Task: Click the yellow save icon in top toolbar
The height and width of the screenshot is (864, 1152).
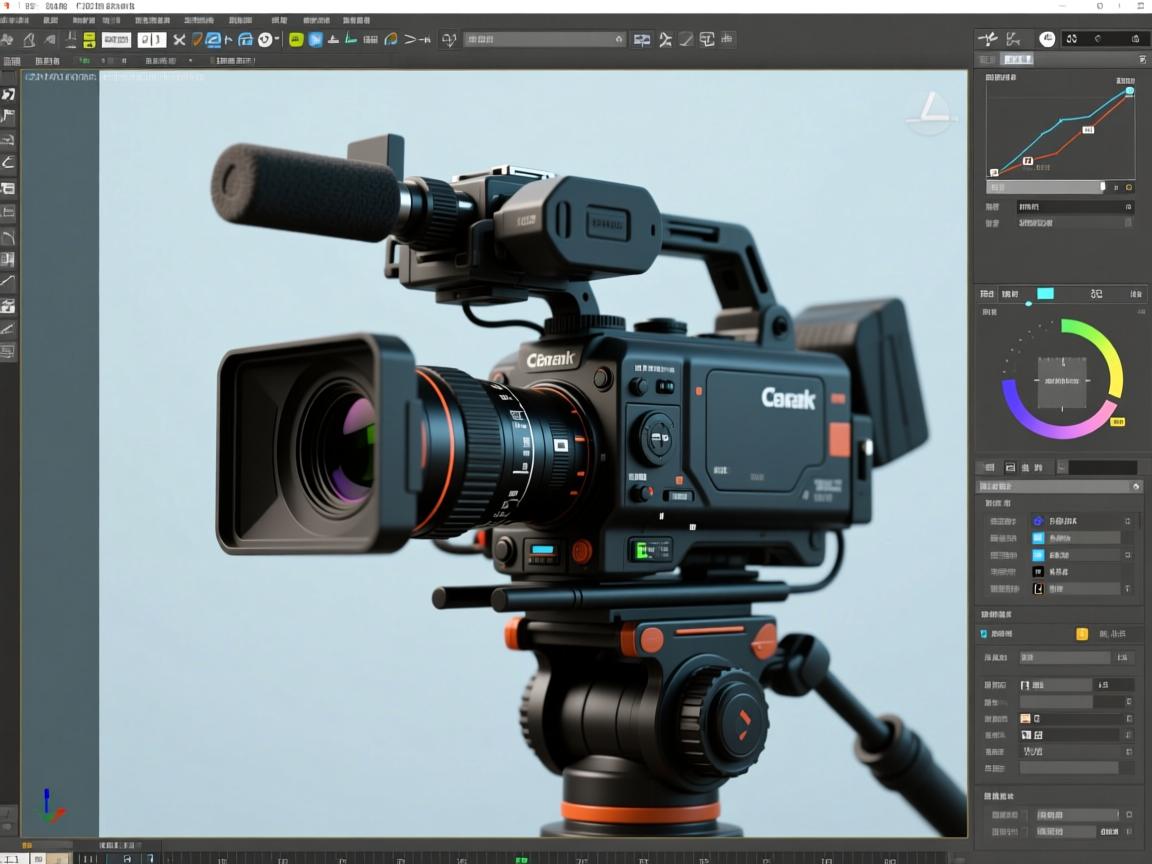Action: pos(88,40)
